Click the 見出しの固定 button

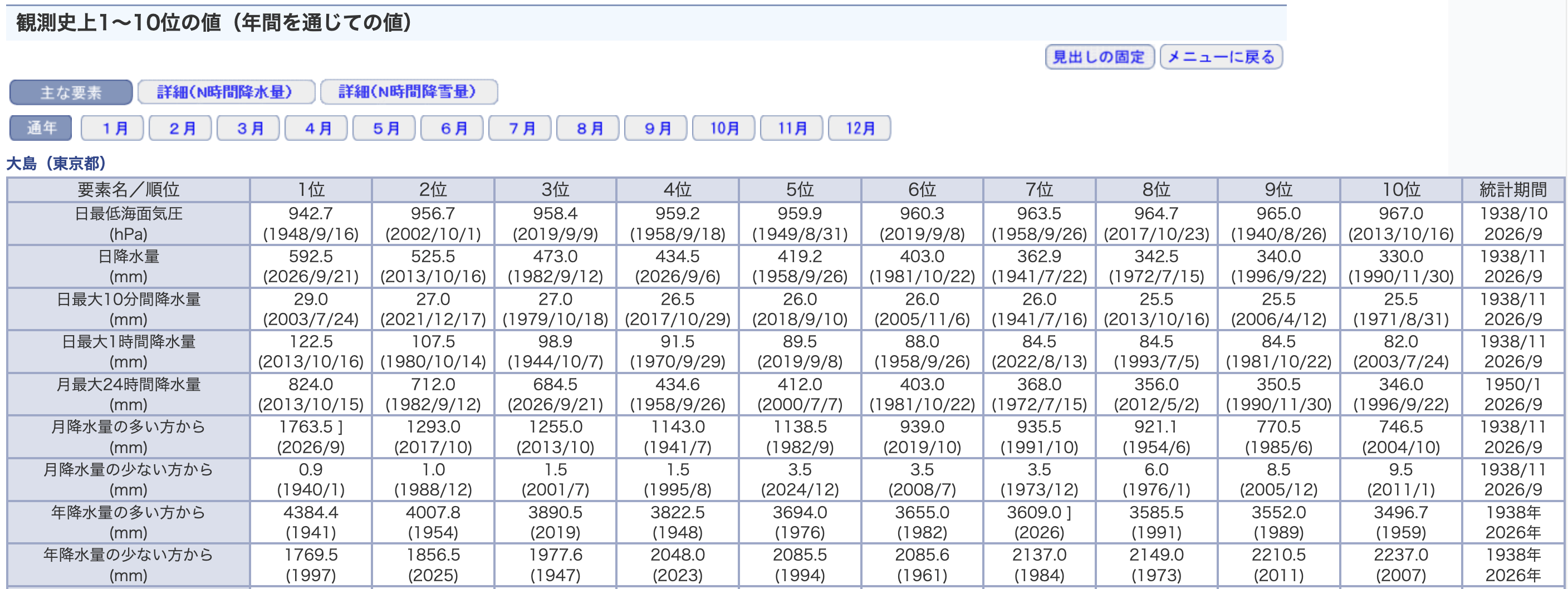1099,57
